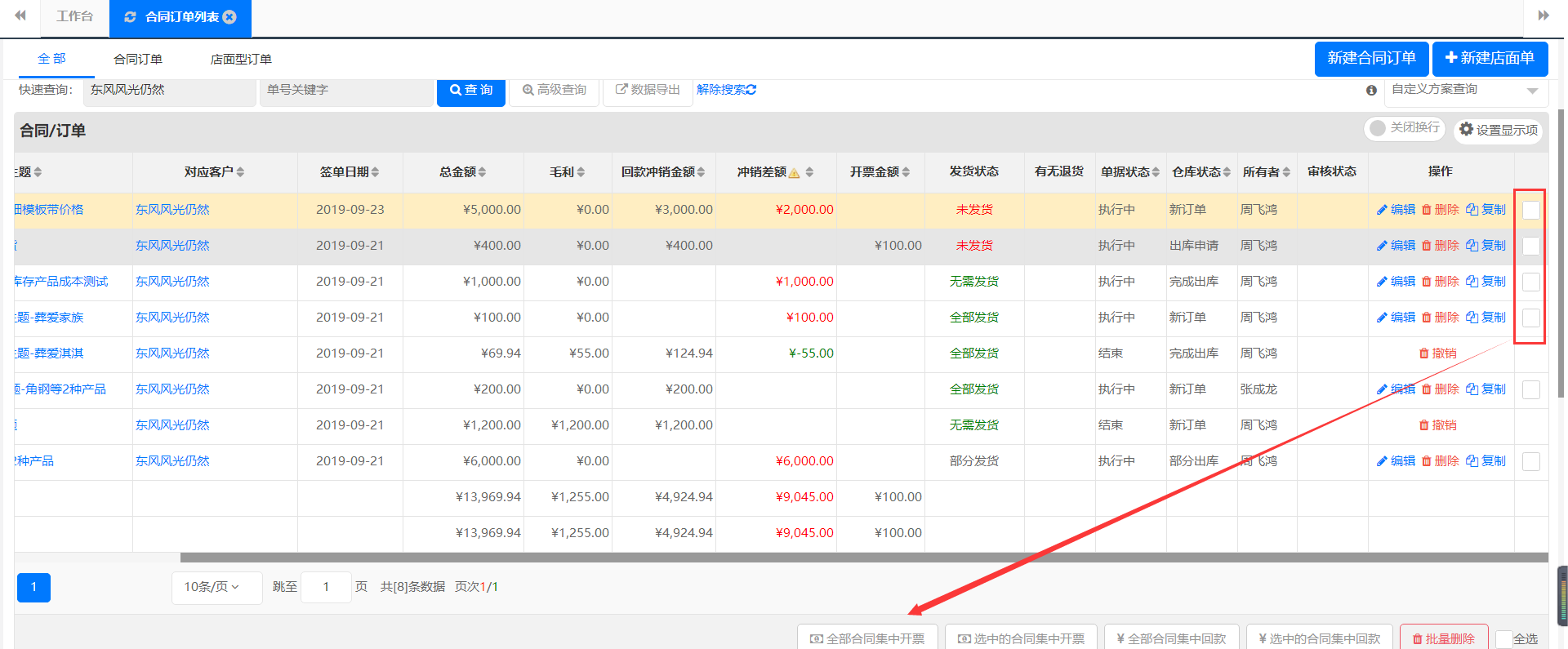Click the double left arrow tab scroller
This screenshot has height=649, width=1568.
pos(20,16)
